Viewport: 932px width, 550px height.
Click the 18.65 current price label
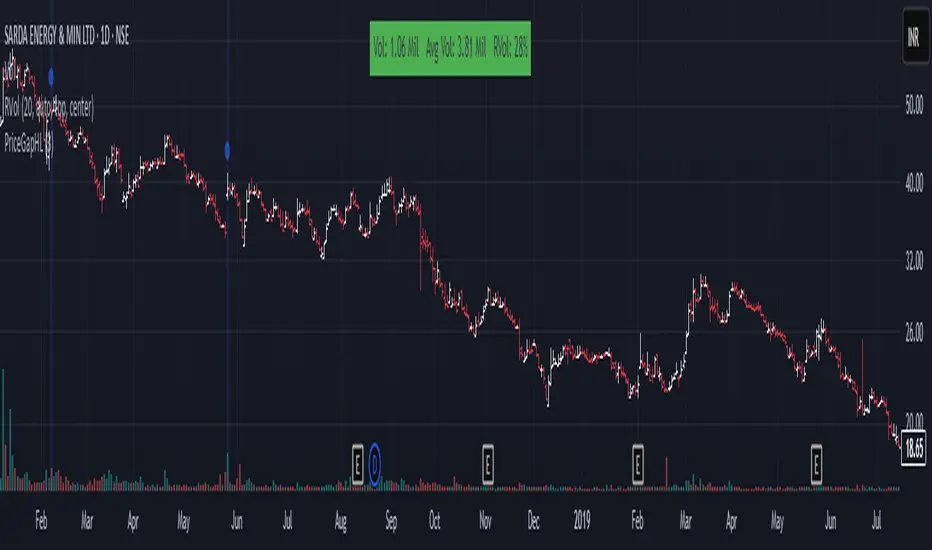click(914, 449)
